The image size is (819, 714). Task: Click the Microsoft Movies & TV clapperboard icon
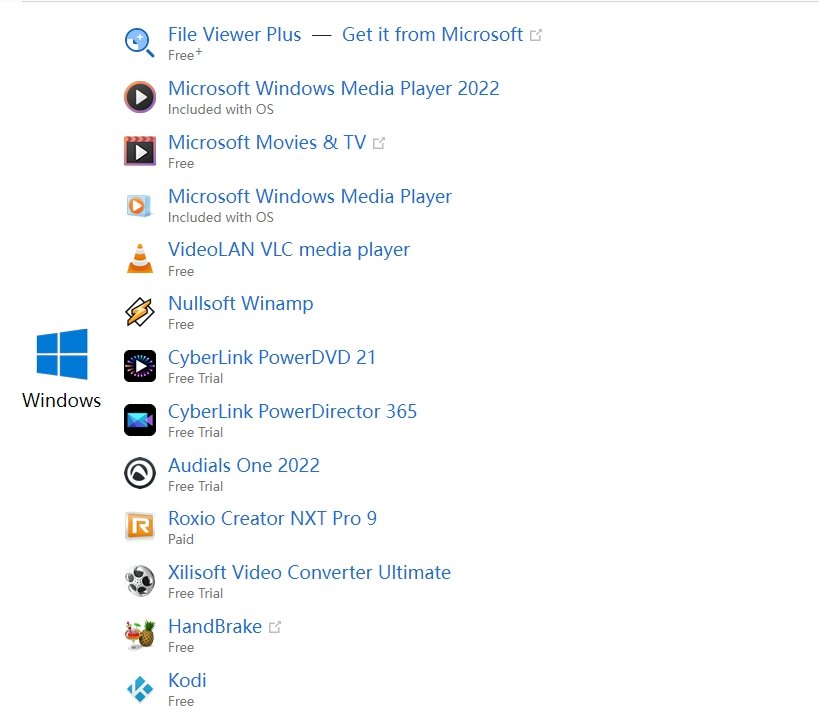pyautogui.click(x=139, y=151)
